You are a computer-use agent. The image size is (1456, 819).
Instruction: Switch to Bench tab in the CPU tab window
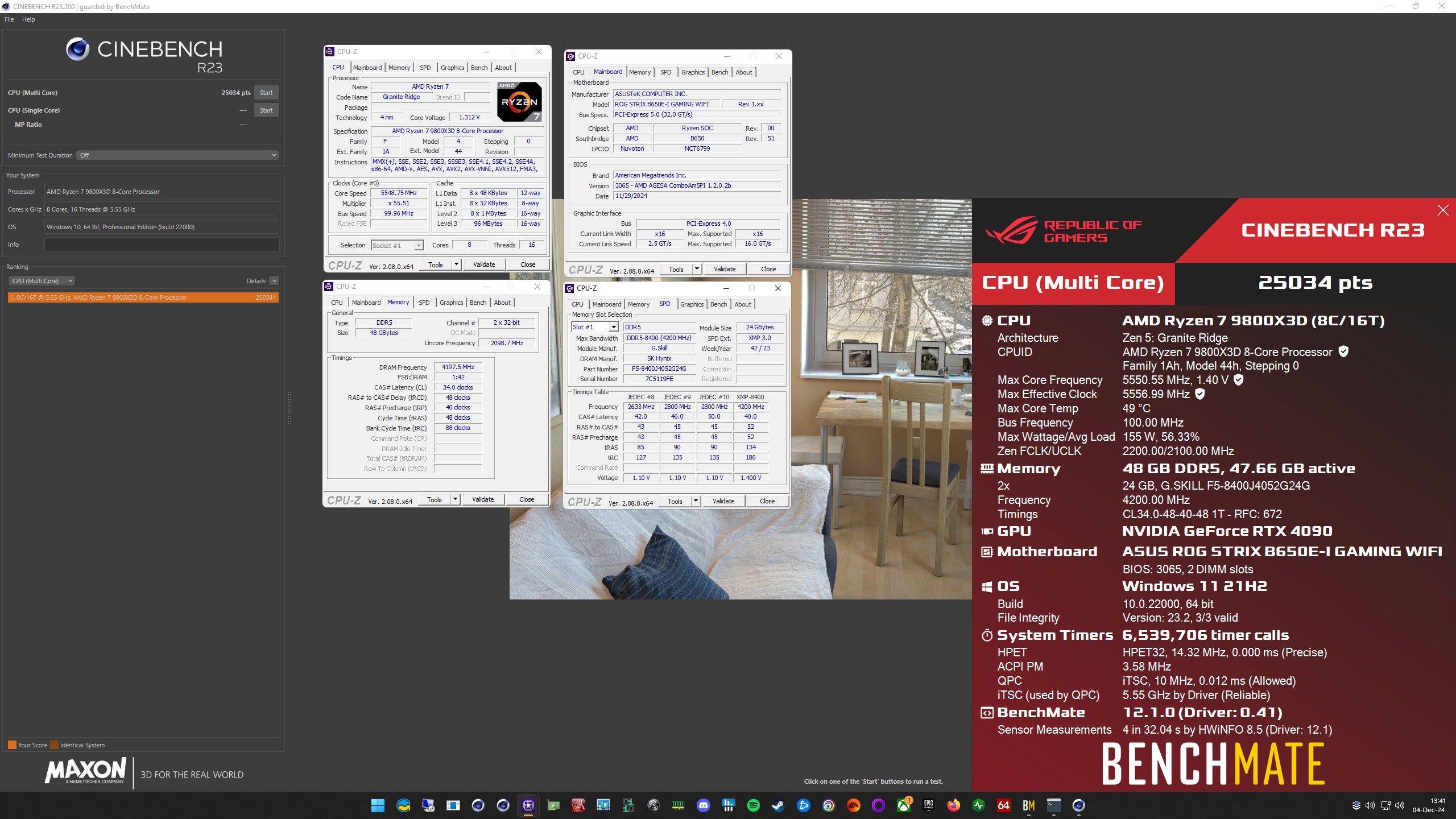tap(479, 68)
